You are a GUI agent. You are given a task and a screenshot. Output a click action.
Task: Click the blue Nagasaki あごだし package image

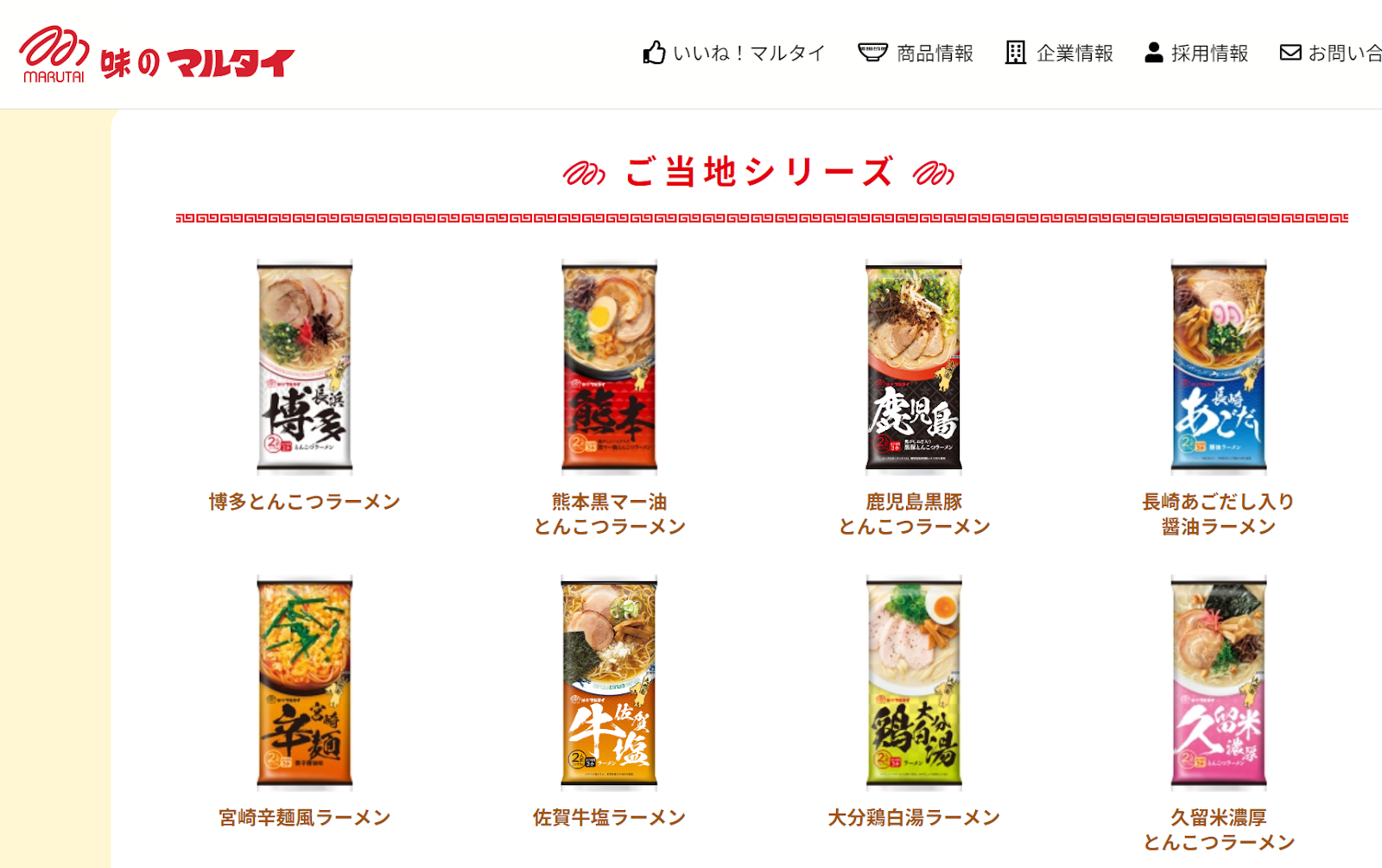pyautogui.click(x=1219, y=367)
